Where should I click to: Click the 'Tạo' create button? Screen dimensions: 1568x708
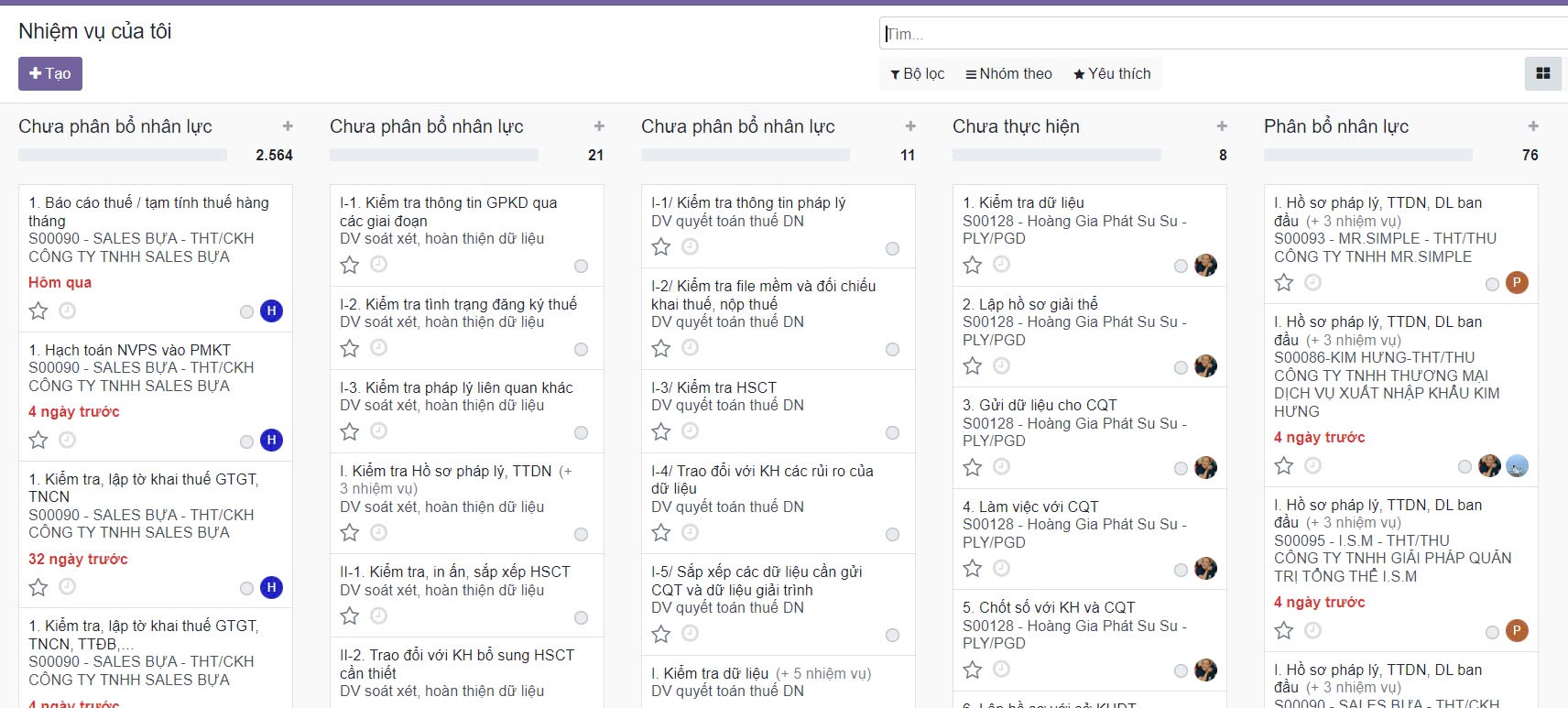(50, 74)
